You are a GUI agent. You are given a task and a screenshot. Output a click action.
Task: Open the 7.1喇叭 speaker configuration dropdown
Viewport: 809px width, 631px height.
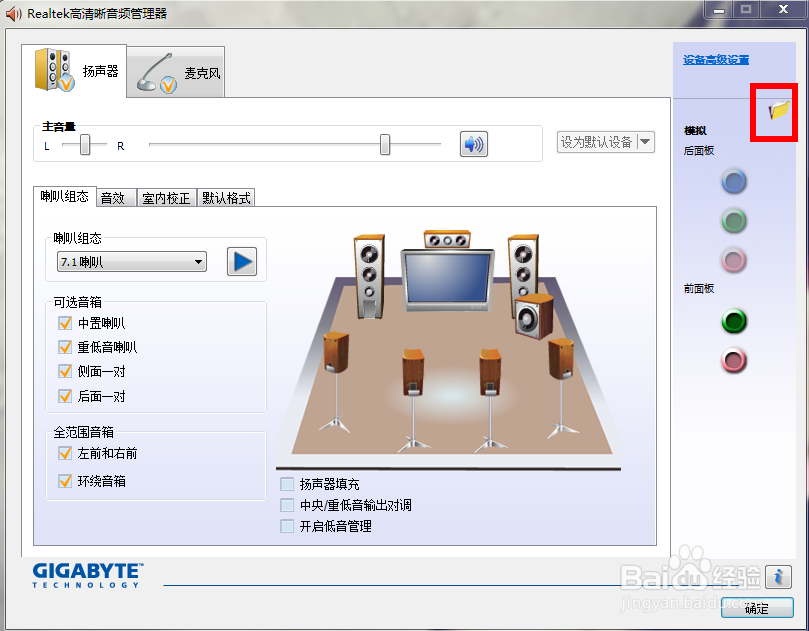130,261
